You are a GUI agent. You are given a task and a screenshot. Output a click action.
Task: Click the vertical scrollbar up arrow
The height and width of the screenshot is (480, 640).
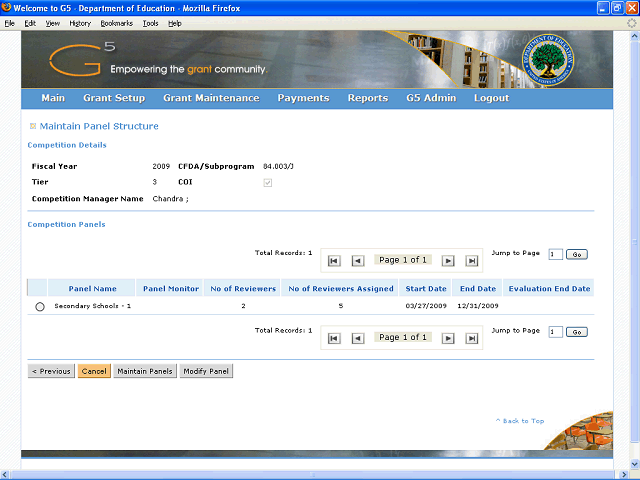click(x=635, y=36)
